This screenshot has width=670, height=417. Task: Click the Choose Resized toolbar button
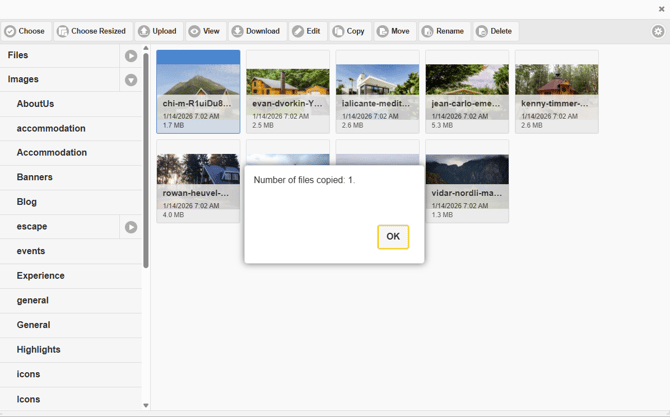93,31
